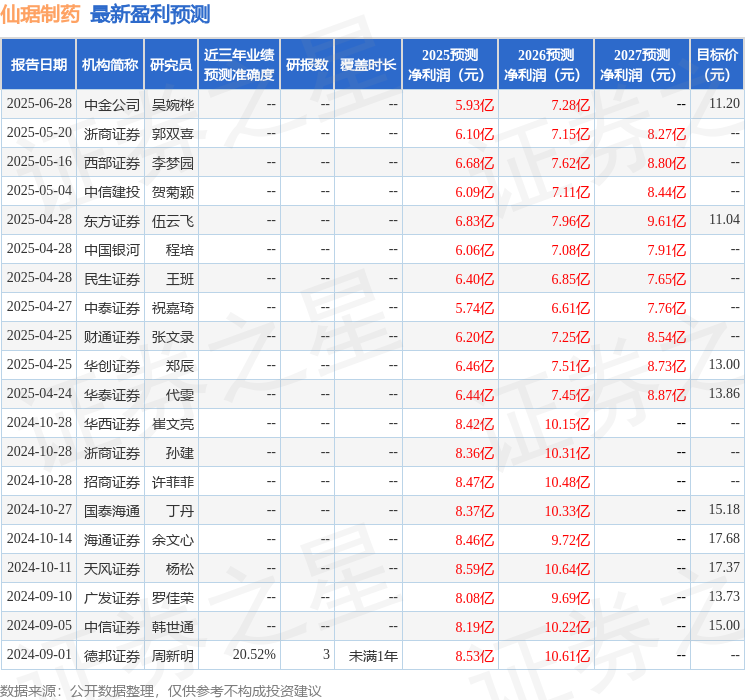Select date cell 2025-04-24

[39, 393]
